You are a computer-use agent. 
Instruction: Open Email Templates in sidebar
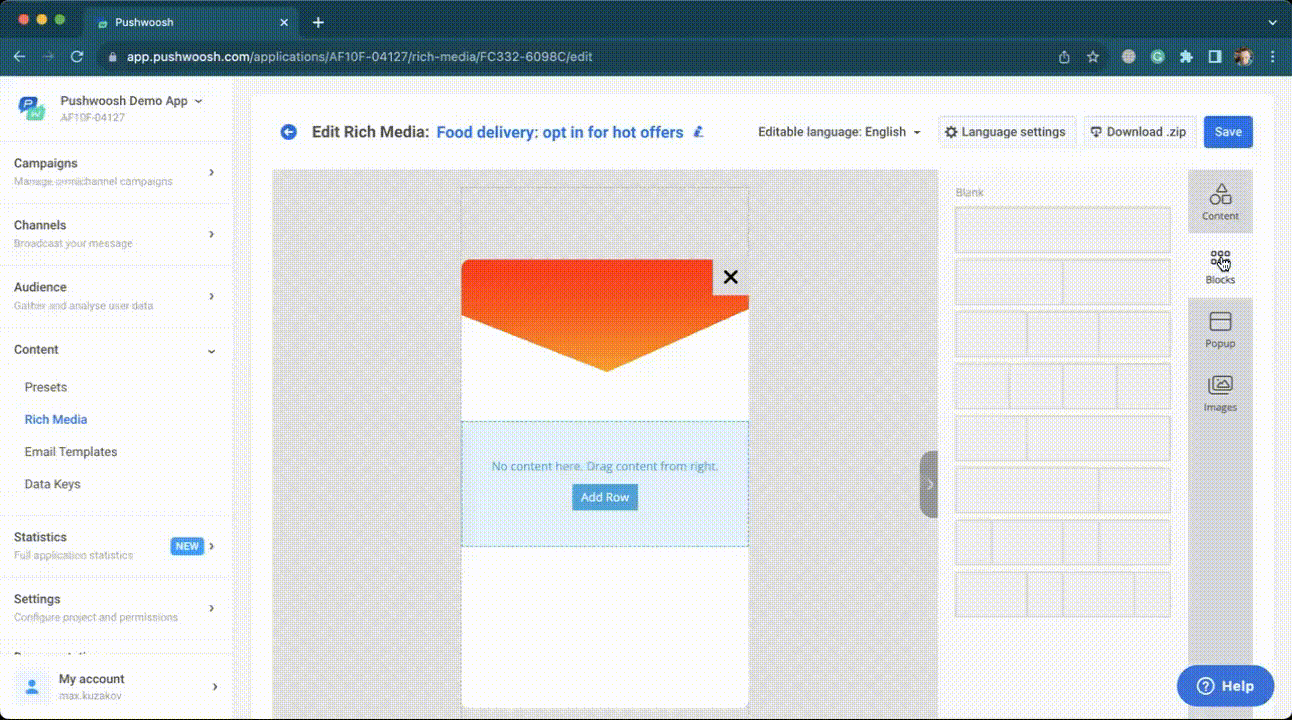point(71,452)
